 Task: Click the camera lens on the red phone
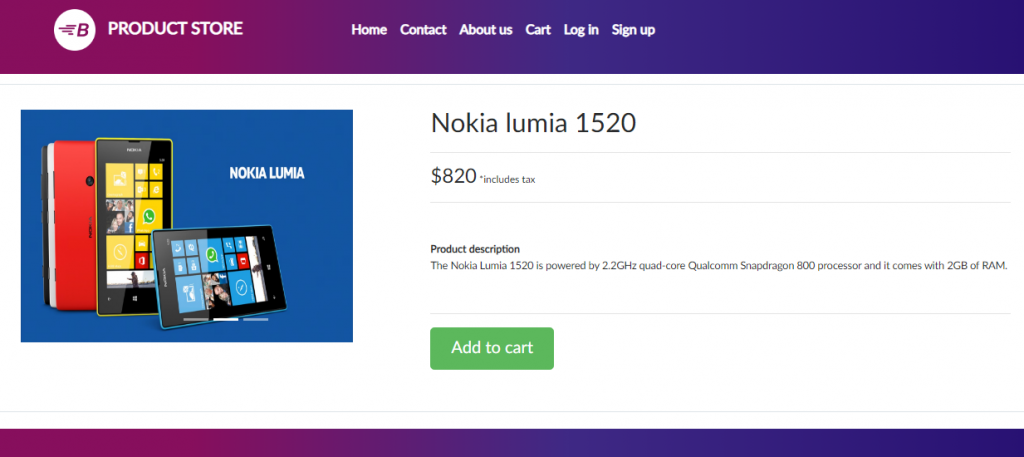[x=88, y=180]
